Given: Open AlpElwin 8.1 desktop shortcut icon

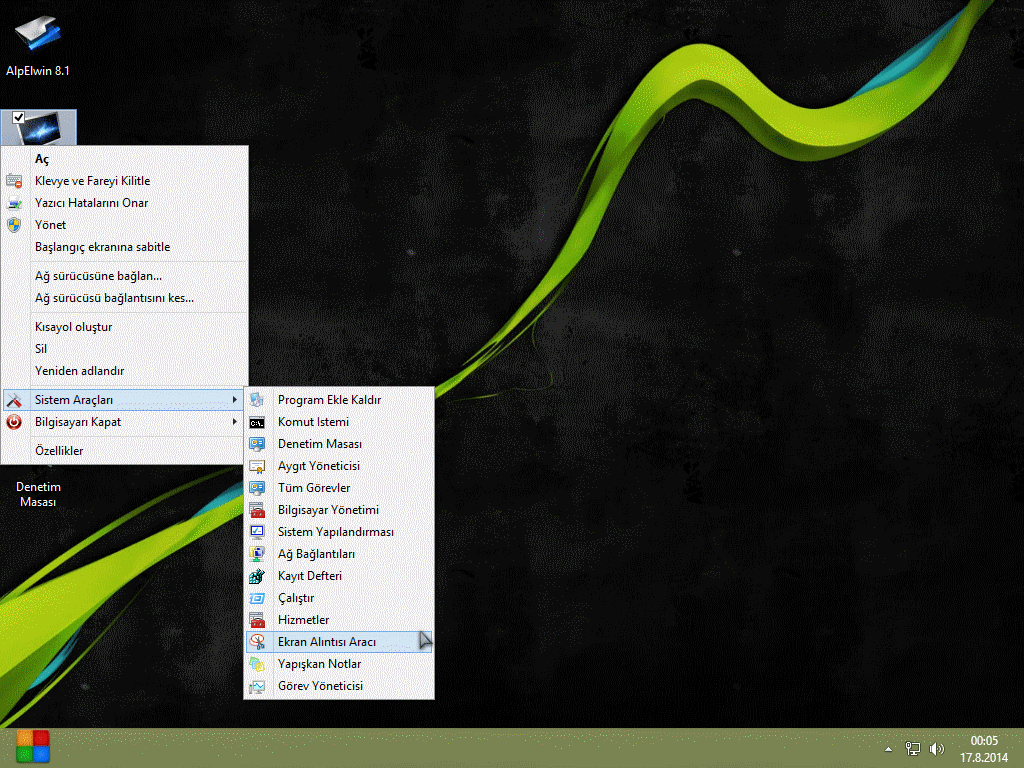Looking at the screenshot, I should pyautogui.click(x=37, y=35).
